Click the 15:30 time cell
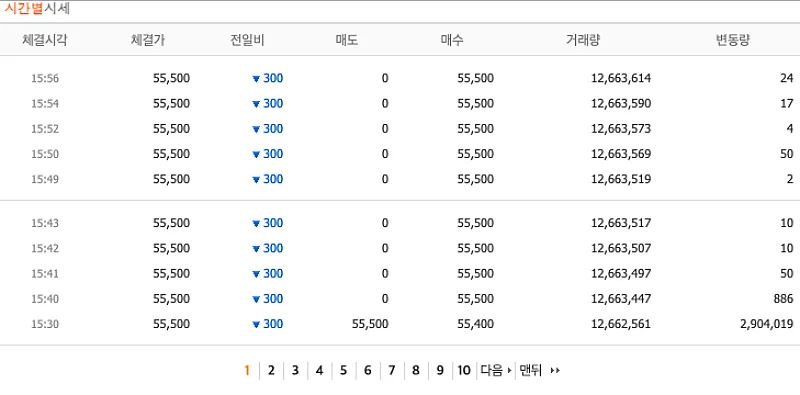 click(x=45, y=324)
